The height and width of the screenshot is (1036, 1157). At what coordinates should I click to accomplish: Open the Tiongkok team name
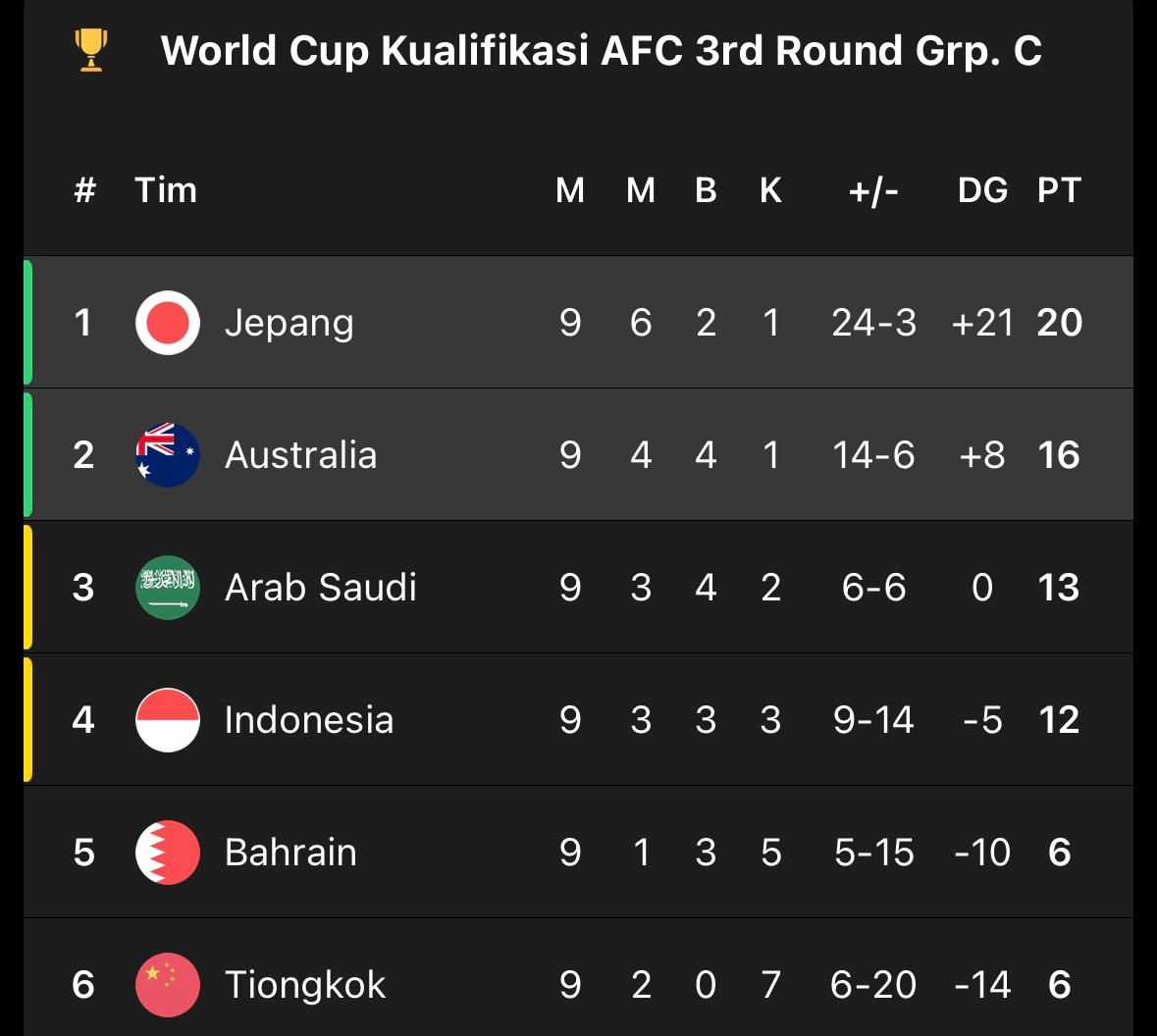point(305,986)
